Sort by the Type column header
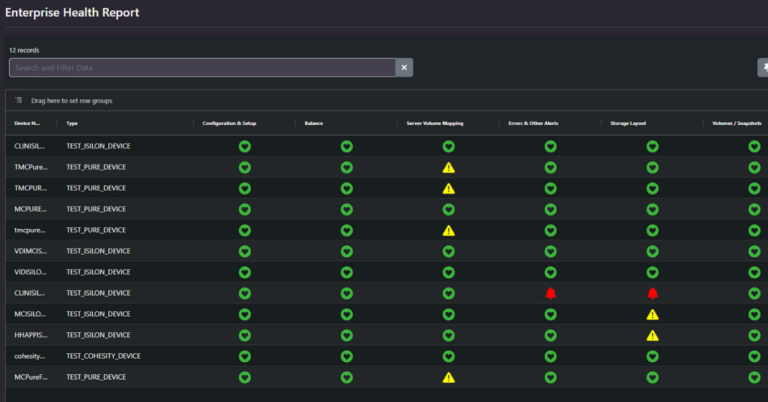The height and width of the screenshot is (402, 768). pyautogui.click(x=72, y=123)
